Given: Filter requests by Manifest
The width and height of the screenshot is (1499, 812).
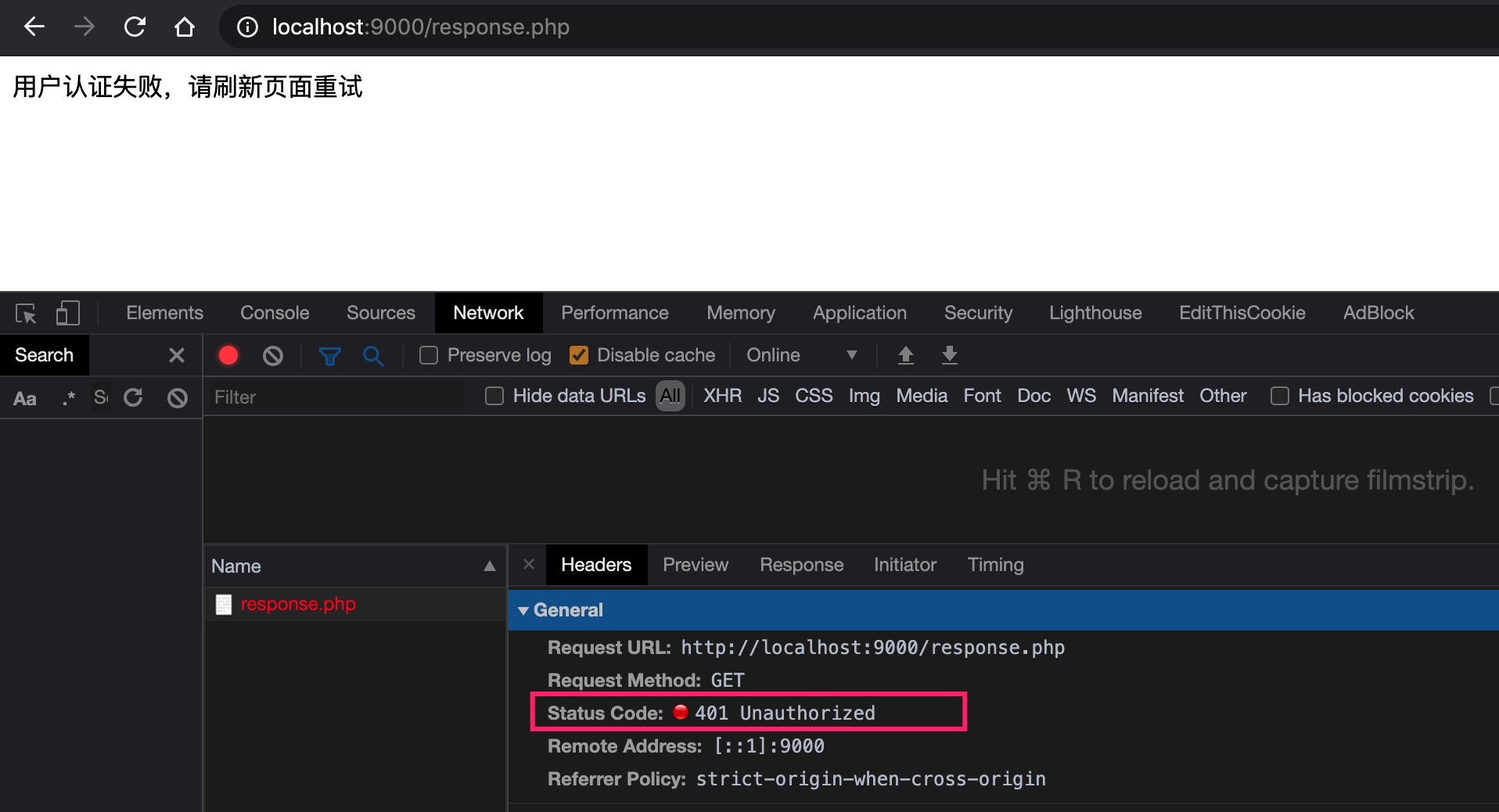Looking at the screenshot, I should (x=1148, y=396).
